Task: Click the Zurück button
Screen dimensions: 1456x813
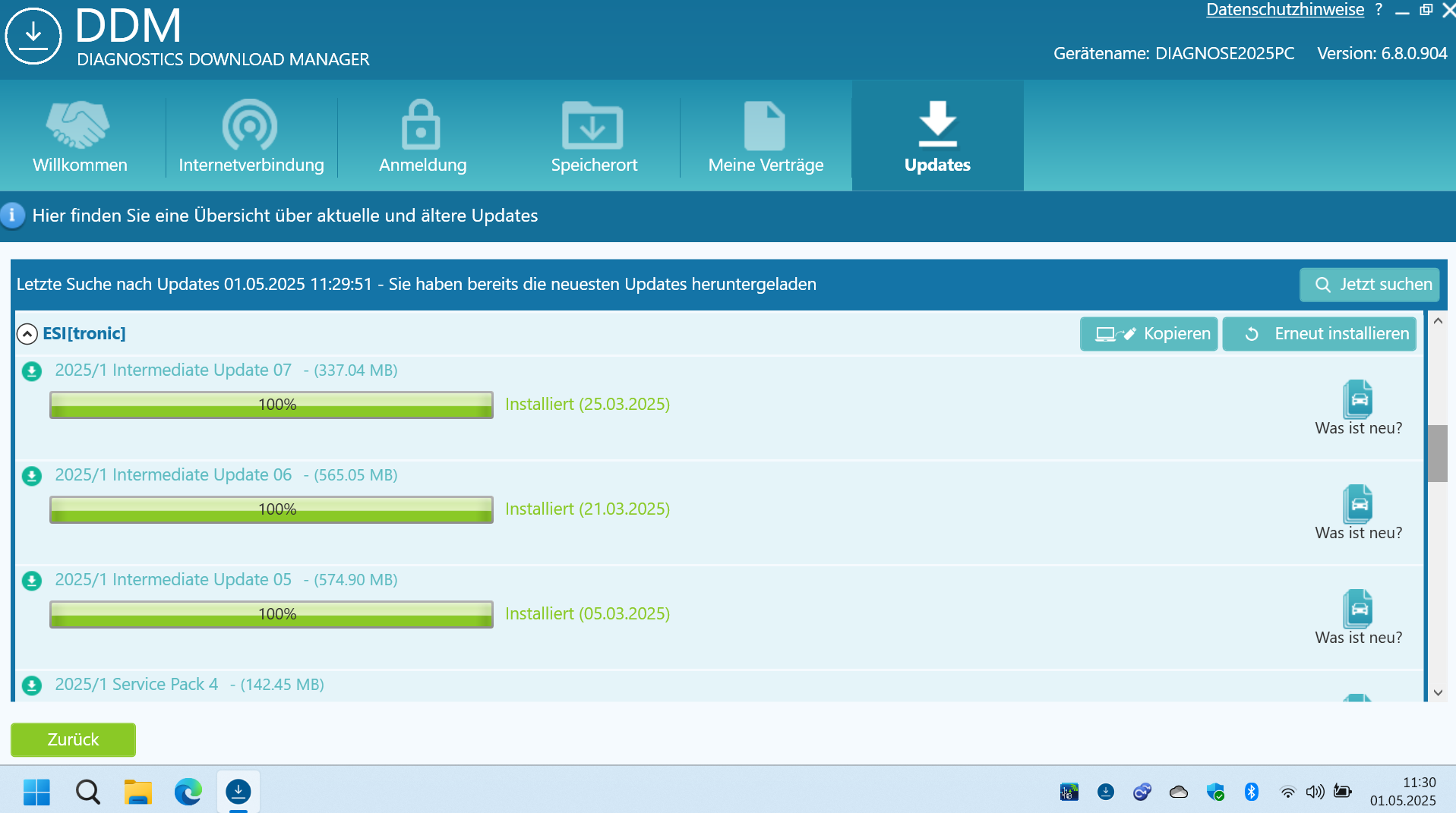Action: tap(73, 740)
